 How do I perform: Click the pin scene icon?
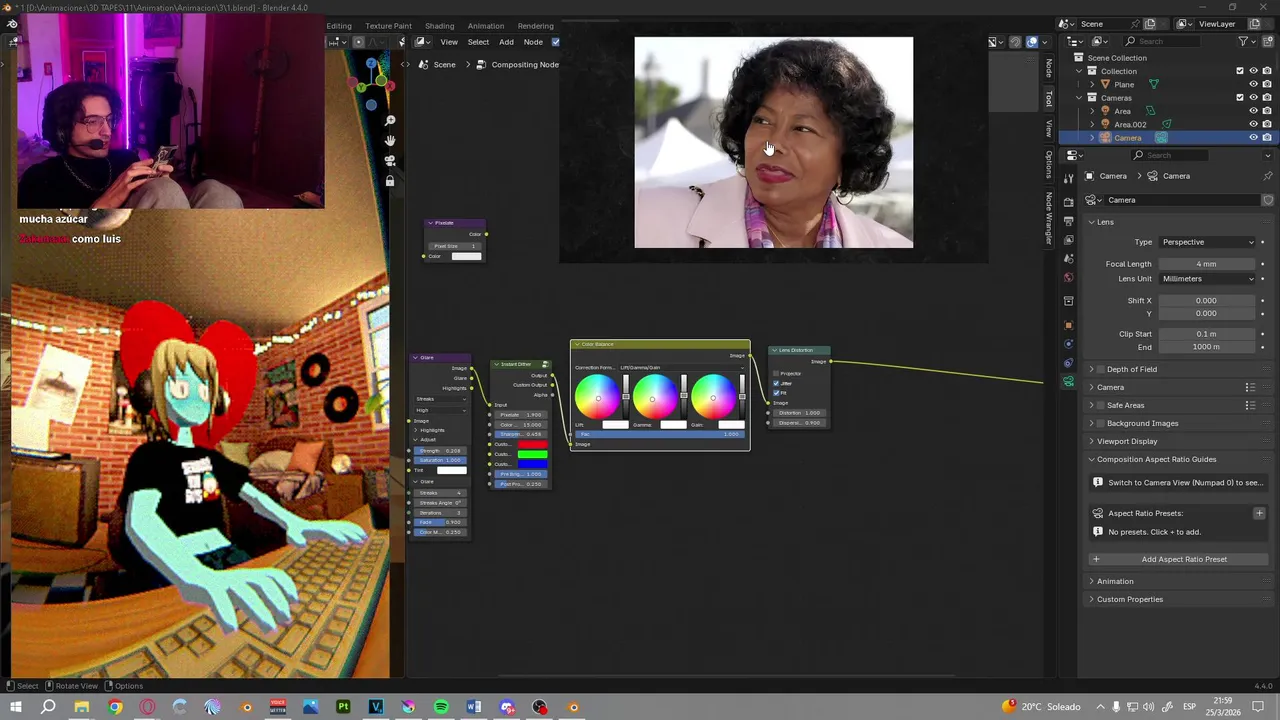click(1133, 24)
